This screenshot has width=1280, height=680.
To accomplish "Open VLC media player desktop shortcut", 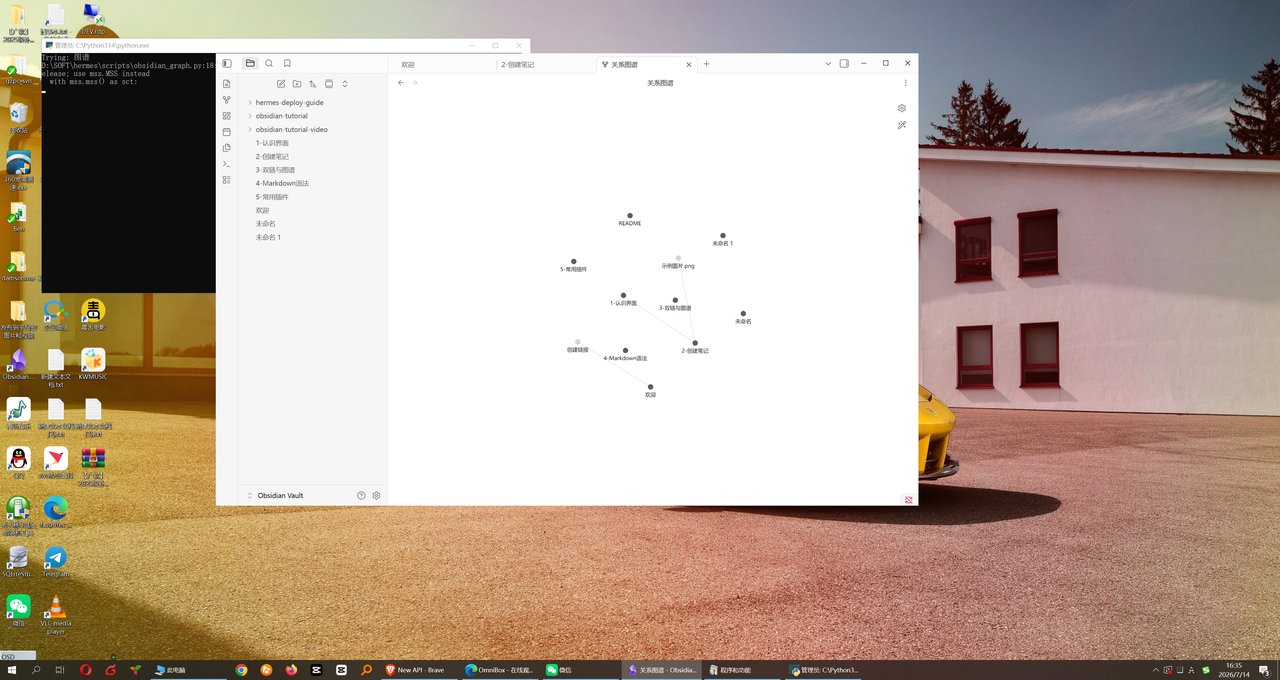I will (56, 615).
